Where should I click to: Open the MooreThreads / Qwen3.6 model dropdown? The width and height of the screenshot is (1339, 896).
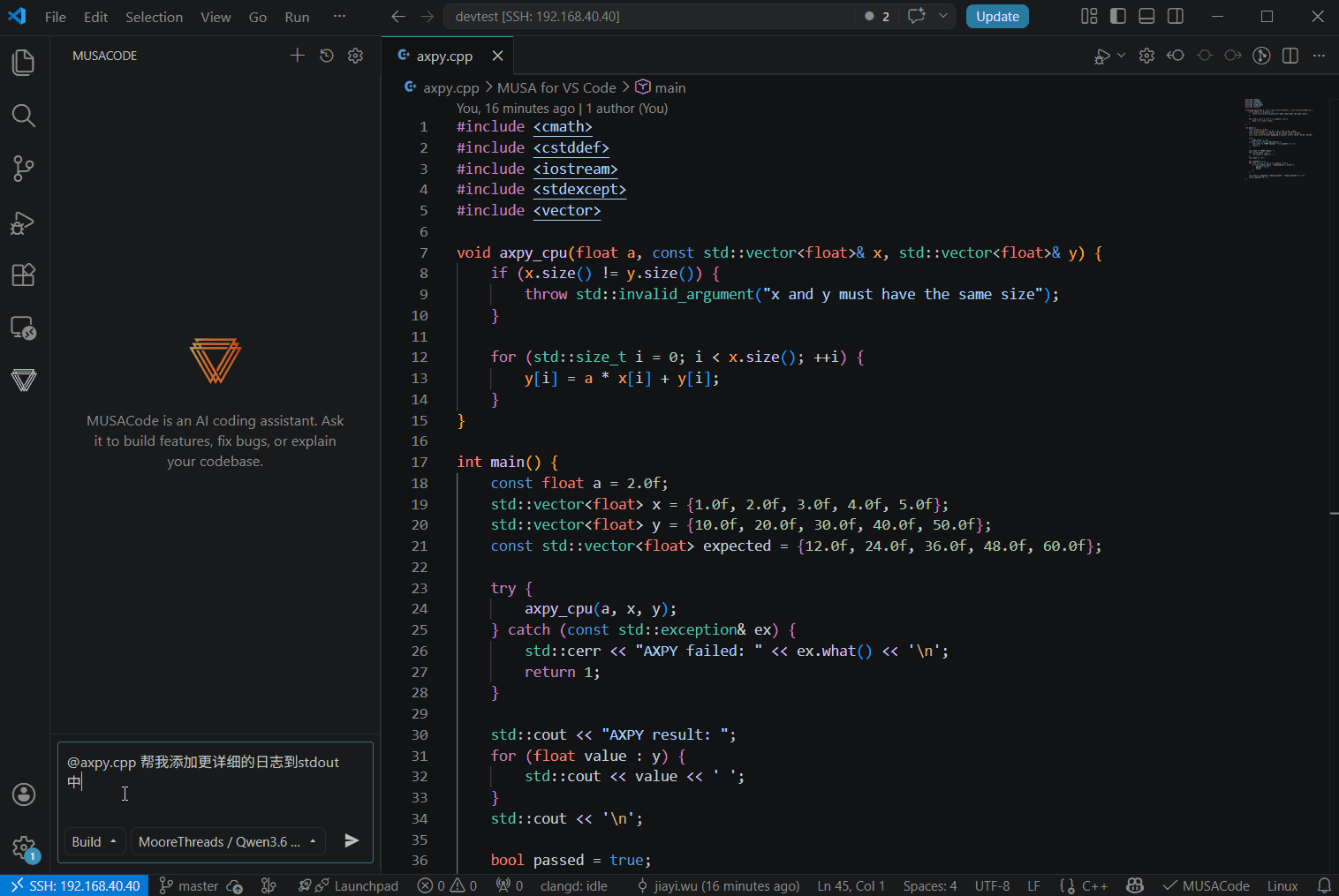tap(229, 841)
